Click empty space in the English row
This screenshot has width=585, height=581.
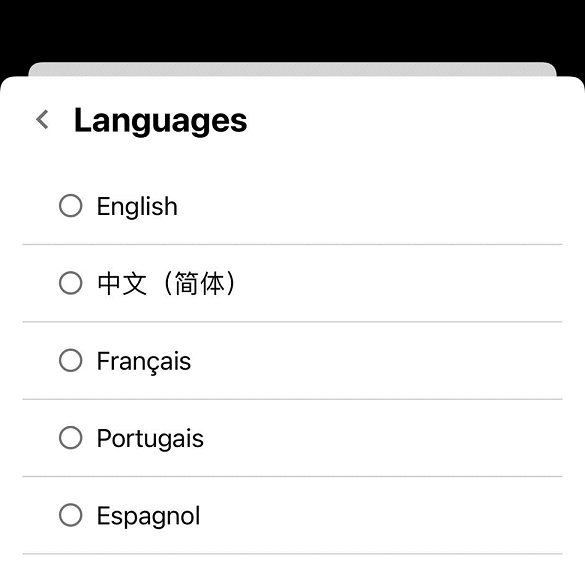[373, 206]
